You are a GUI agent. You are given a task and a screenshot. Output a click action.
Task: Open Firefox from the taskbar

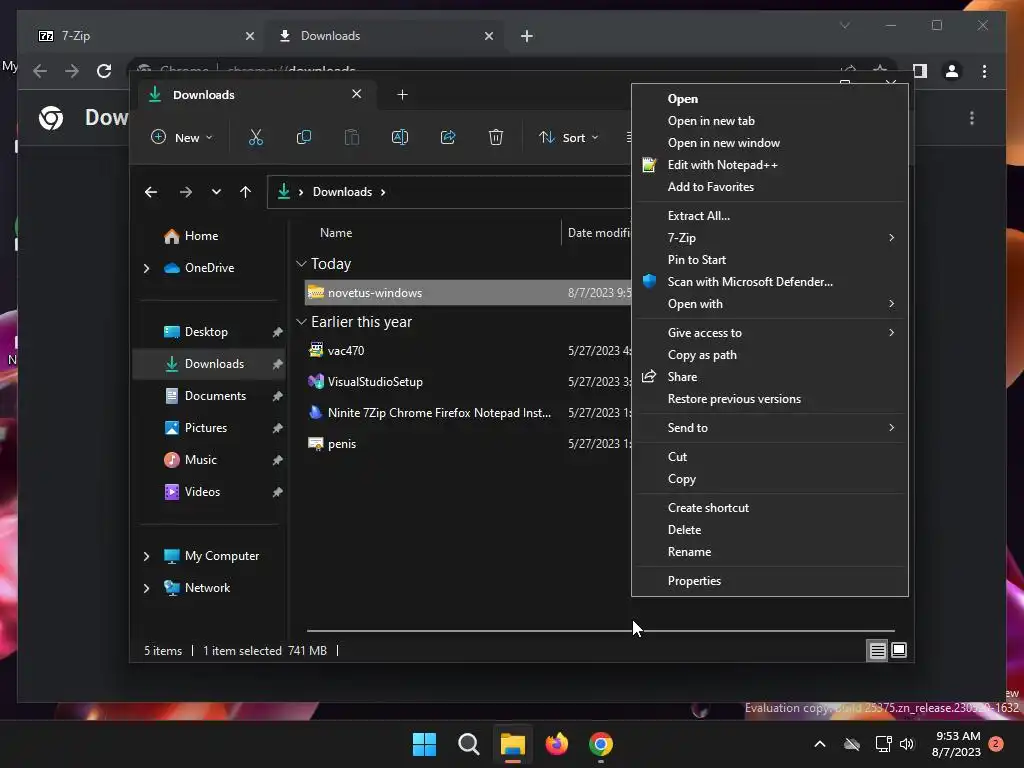tap(556, 744)
